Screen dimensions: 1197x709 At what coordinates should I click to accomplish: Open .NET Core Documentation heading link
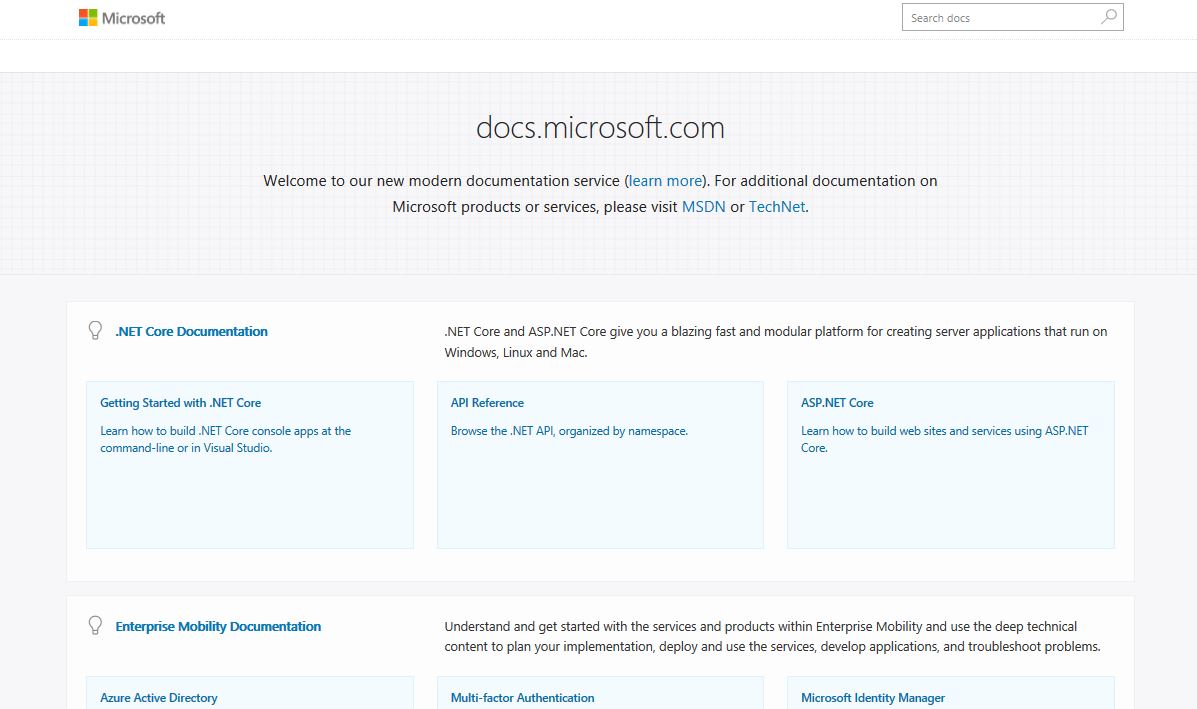[191, 331]
